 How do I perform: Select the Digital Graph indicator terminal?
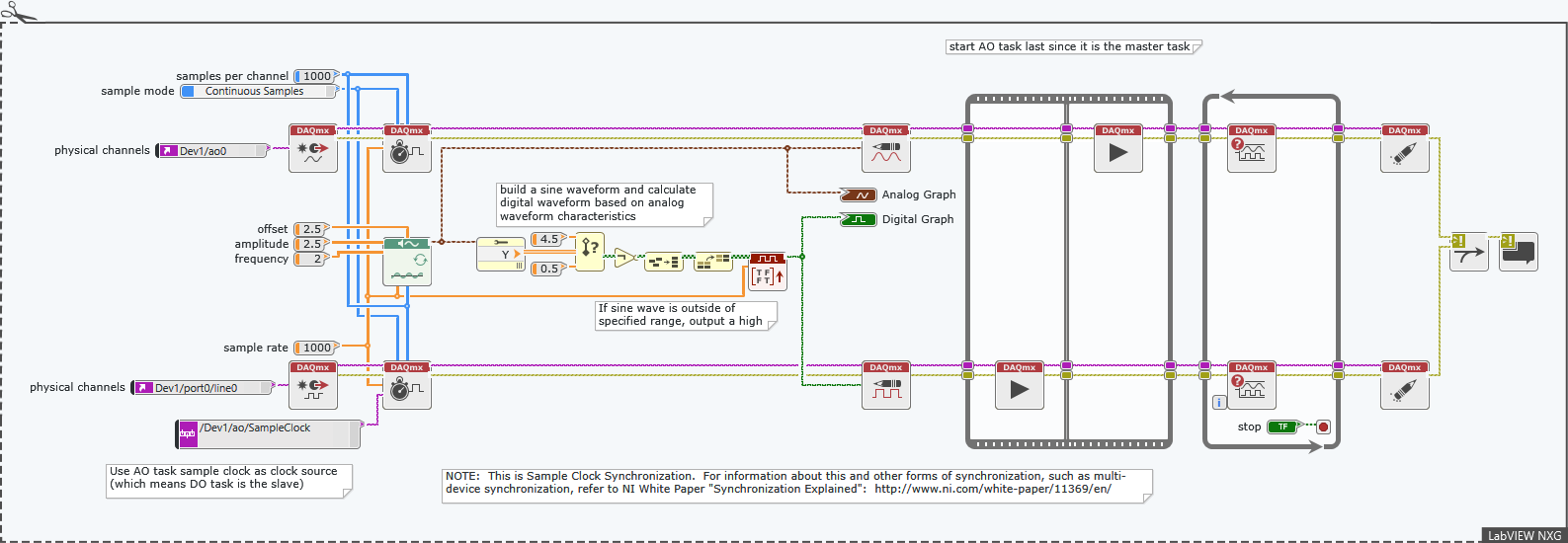point(859,219)
